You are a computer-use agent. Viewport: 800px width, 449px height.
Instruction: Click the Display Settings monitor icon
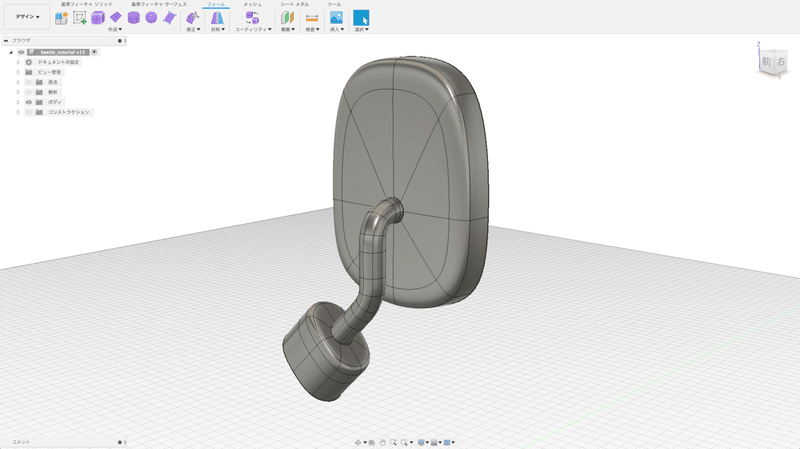(x=421, y=442)
